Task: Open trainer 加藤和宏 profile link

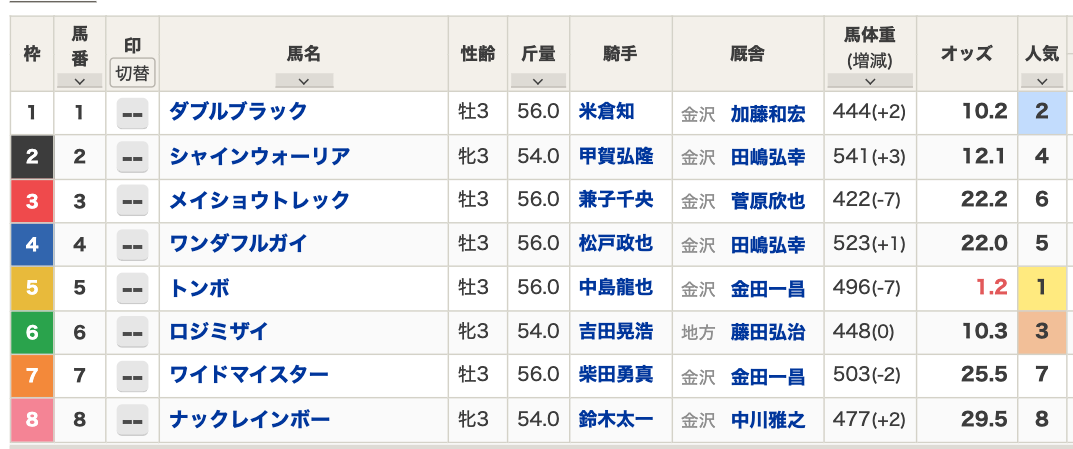Action: (768, 114)
